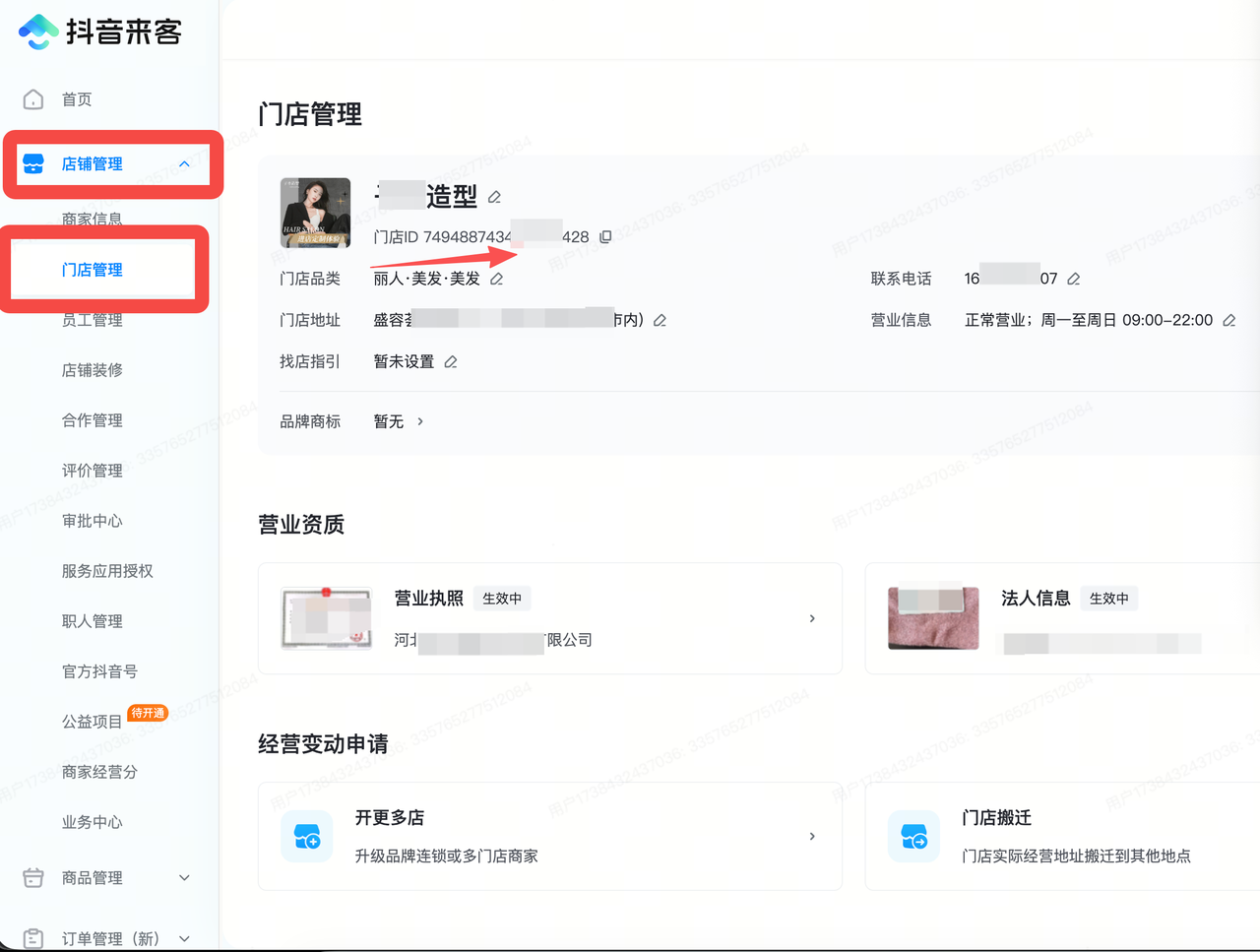Open the 营业执照 license card
The width and height of the screenshot is (1260, 952).
coord(549,618)
